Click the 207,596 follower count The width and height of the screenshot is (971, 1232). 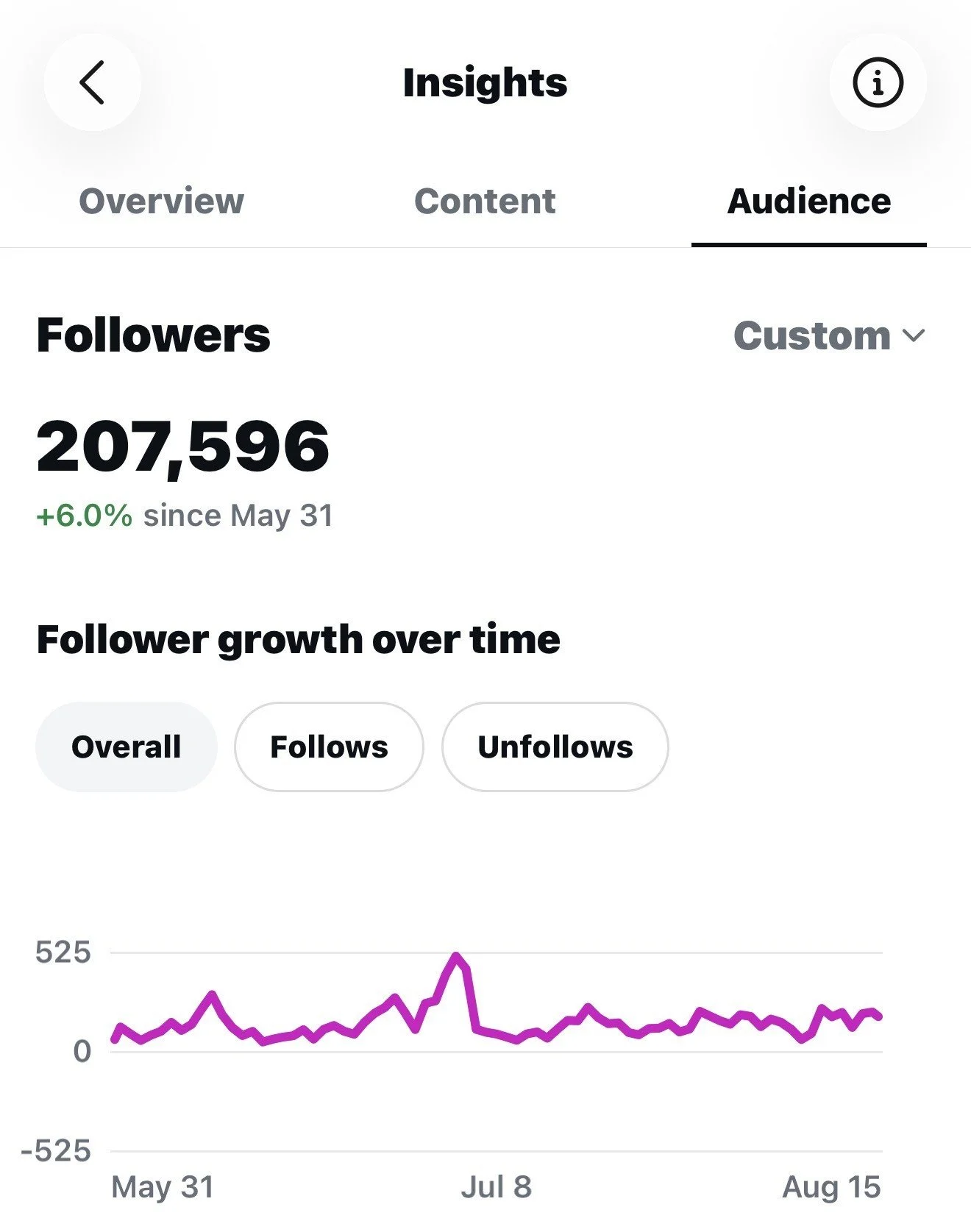(183, 446)
